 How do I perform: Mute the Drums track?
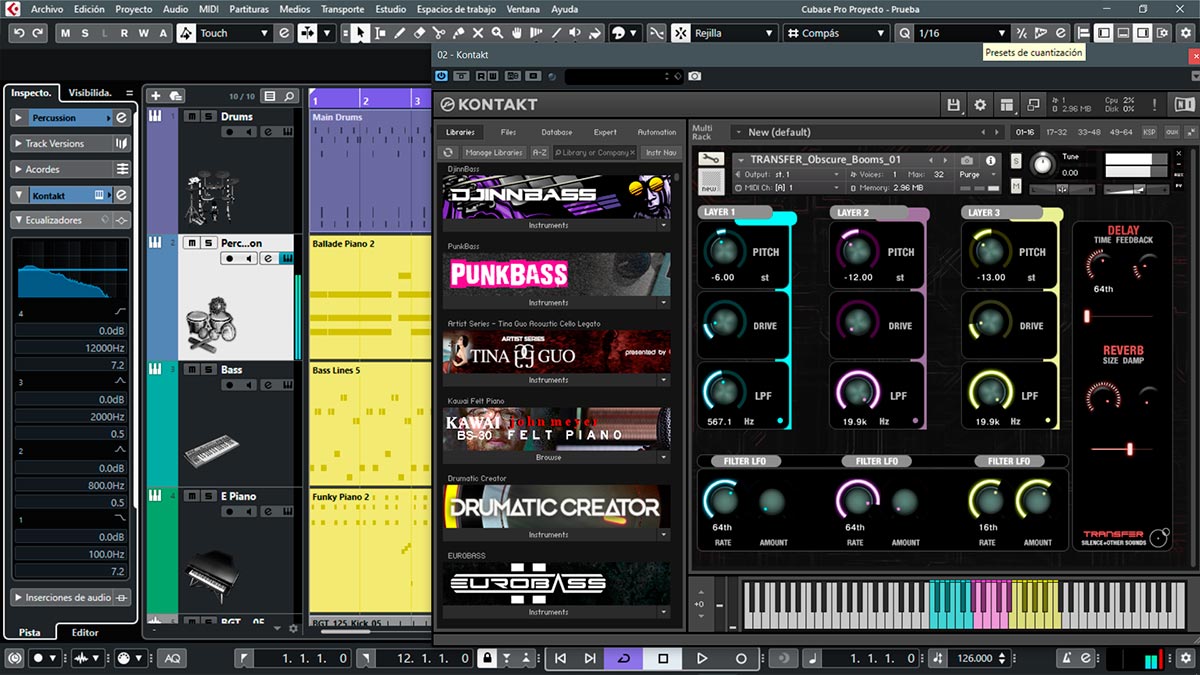tap(192, 117)
